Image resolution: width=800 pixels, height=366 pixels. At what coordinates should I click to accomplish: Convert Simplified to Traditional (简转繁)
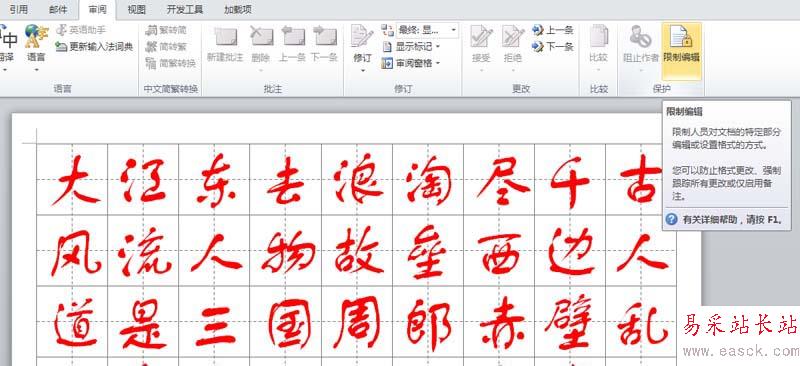tap(166, 47)
